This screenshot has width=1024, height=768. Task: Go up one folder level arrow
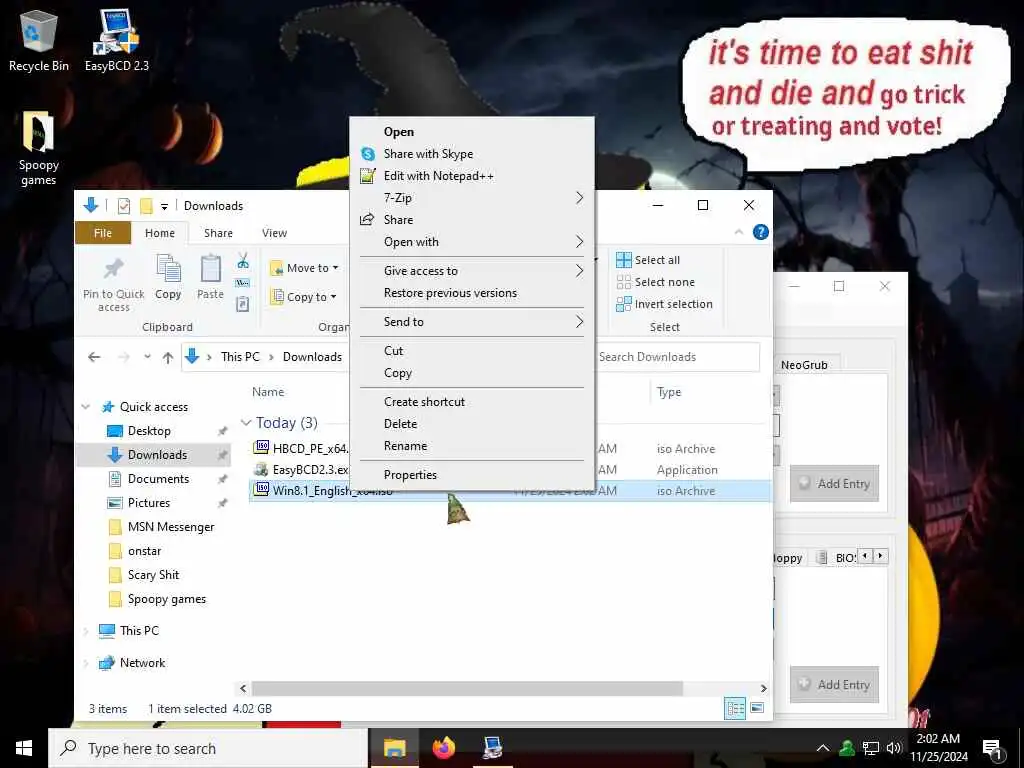tap(168, 357)
